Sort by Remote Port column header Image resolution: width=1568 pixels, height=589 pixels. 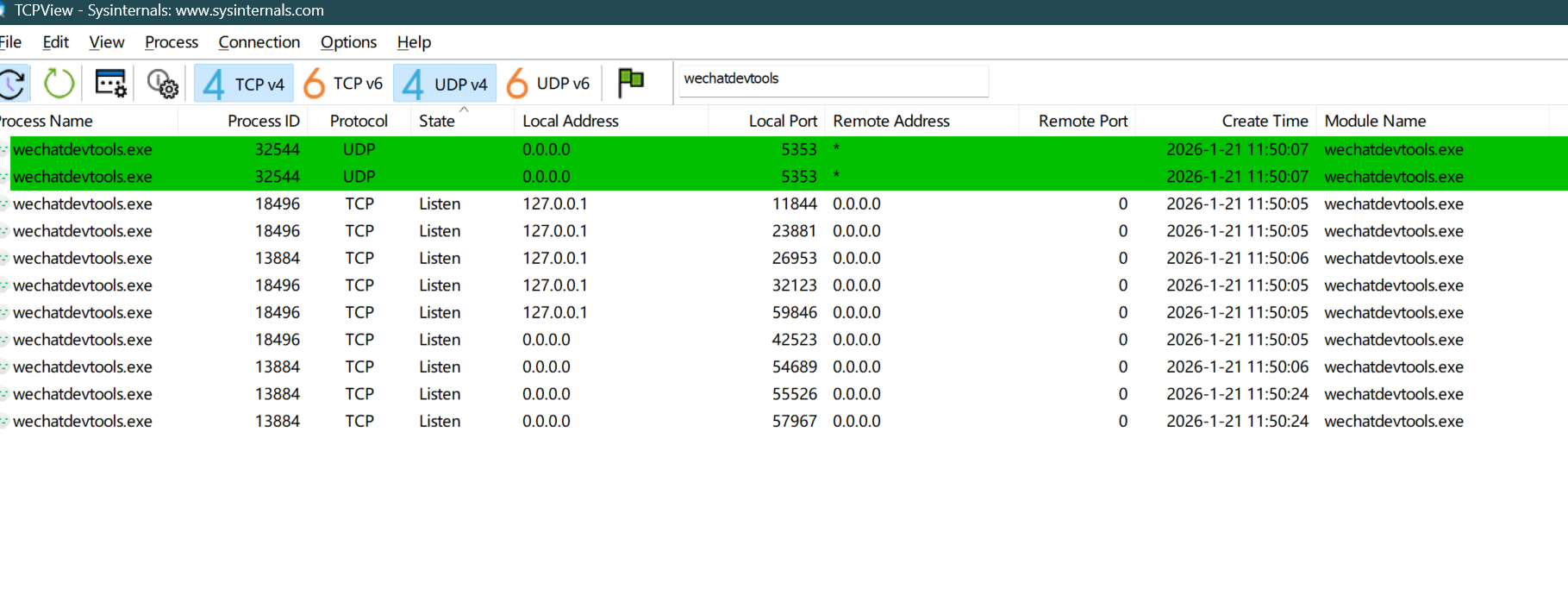tap(1077, 121)
